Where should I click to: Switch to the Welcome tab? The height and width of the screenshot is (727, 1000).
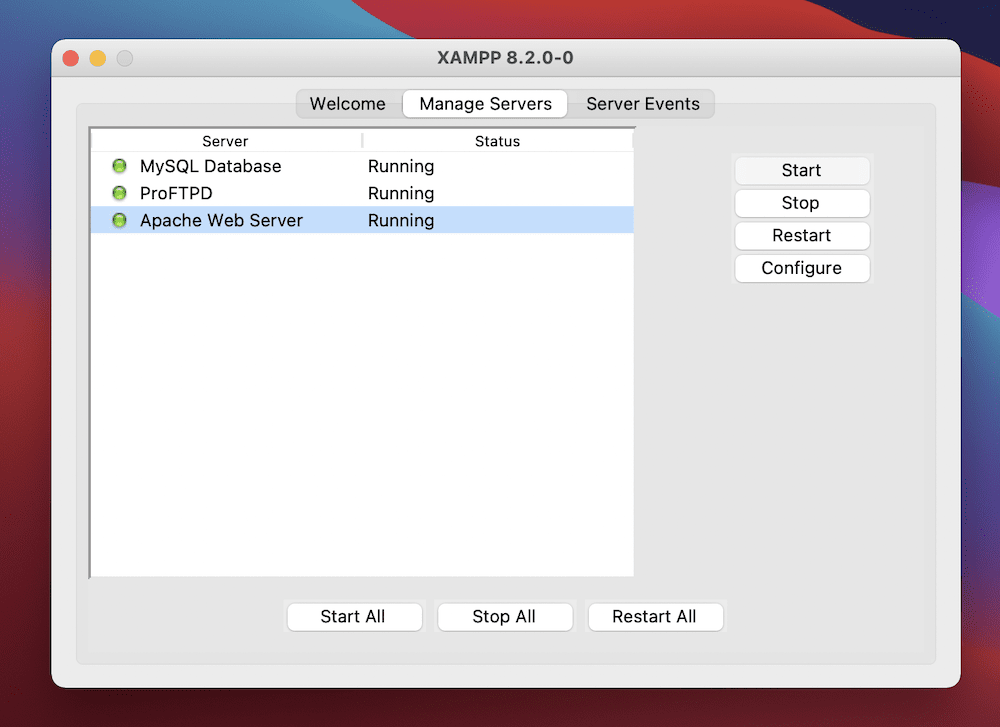(x=346, y=103)
